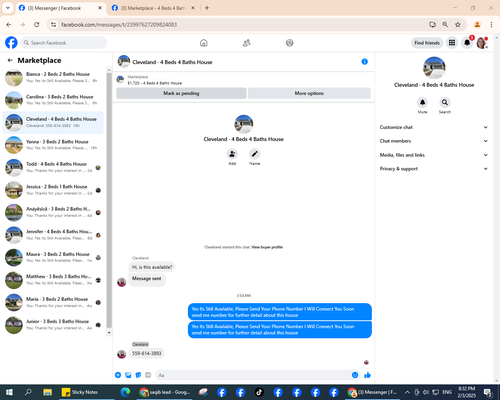This screenshot has width=500, height=400.
Task: Open Maura - 3 Beds 2 Baths House chat
Action: 53,257
